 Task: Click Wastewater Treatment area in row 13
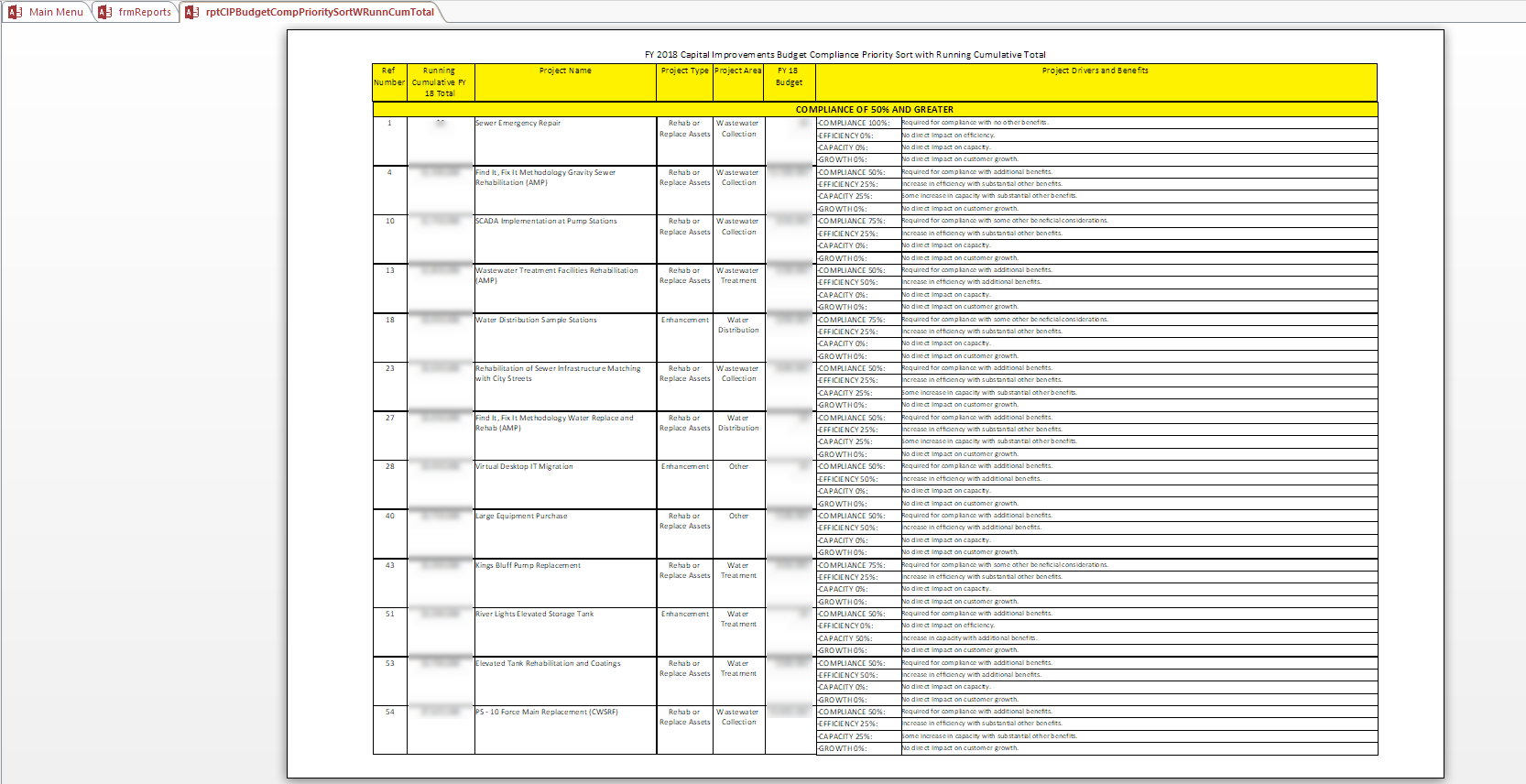[737, 276]
